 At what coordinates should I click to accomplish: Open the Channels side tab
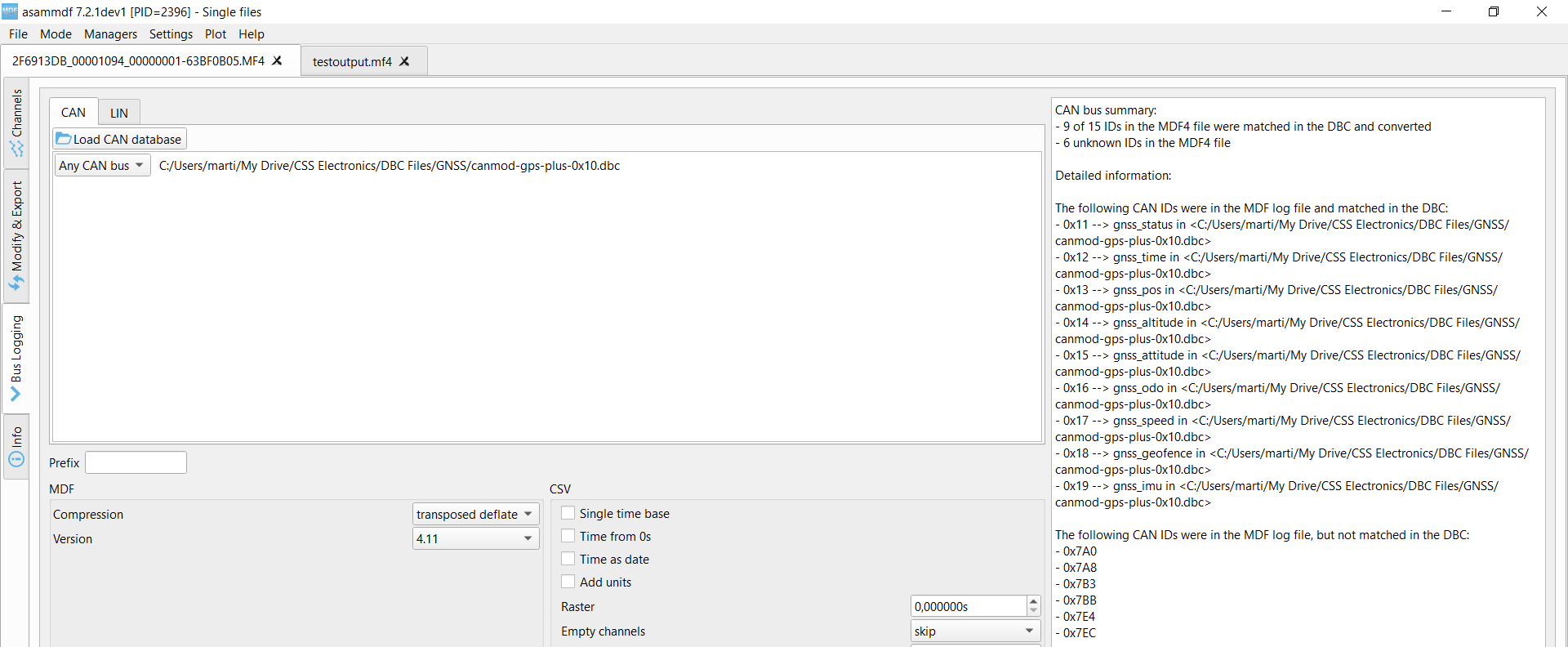pos(16,123)
